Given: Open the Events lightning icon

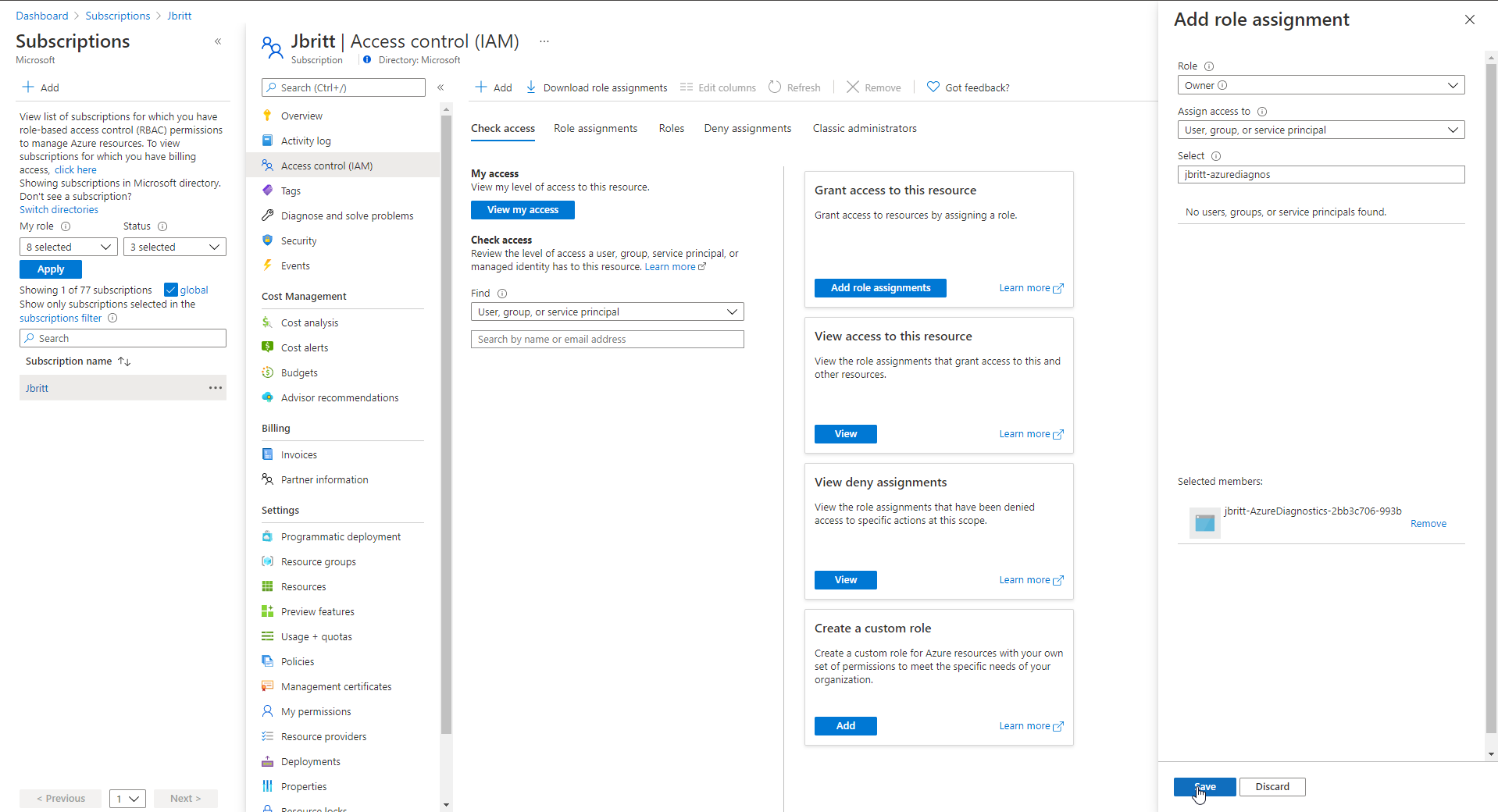Looking at the screenshot, I should [267, 265].
